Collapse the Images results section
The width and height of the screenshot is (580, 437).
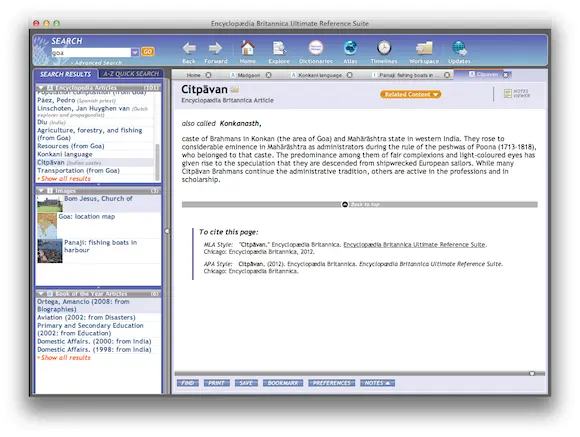point(41,191)
